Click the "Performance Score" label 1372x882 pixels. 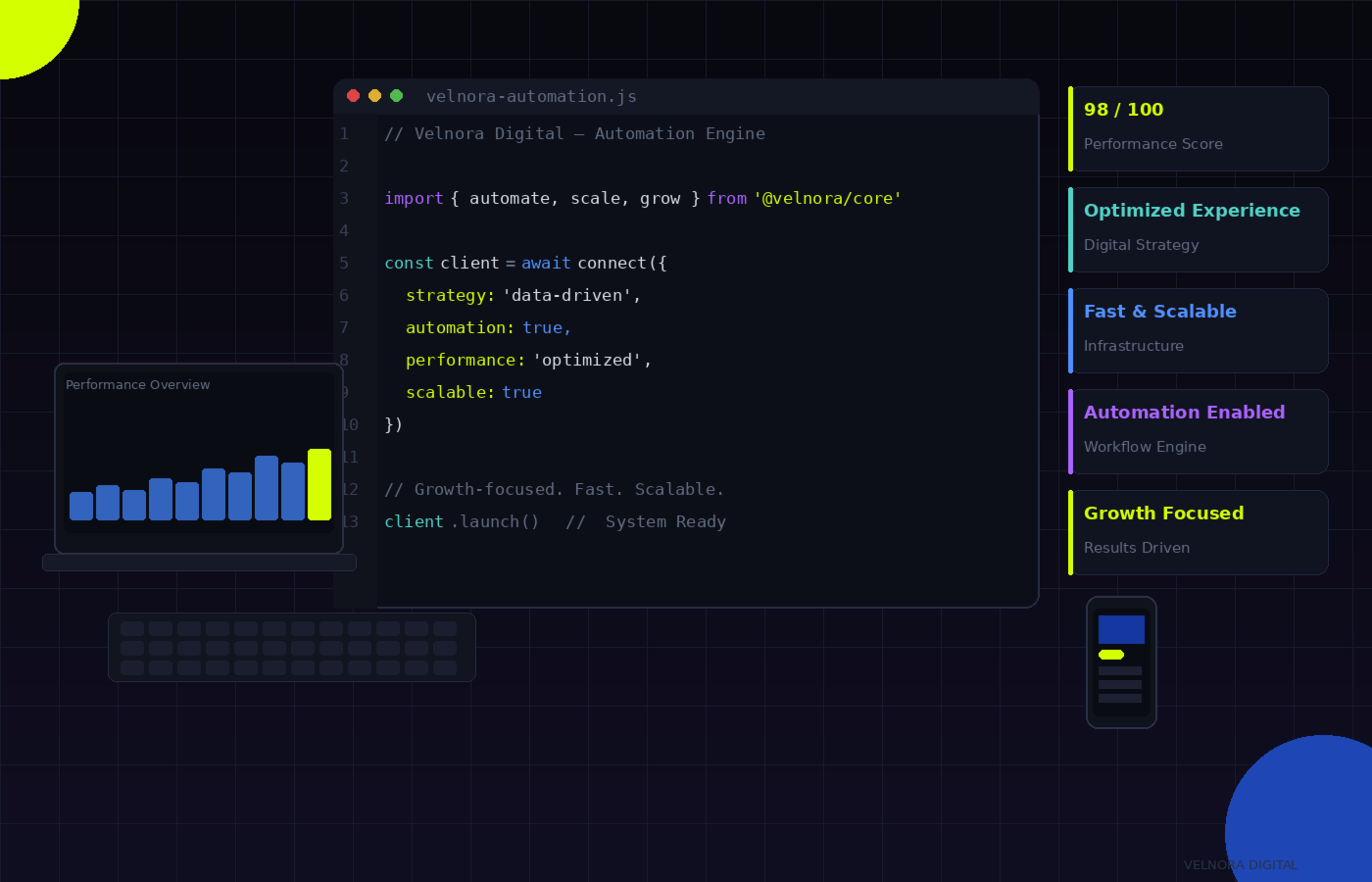[x=1153, y=144]
